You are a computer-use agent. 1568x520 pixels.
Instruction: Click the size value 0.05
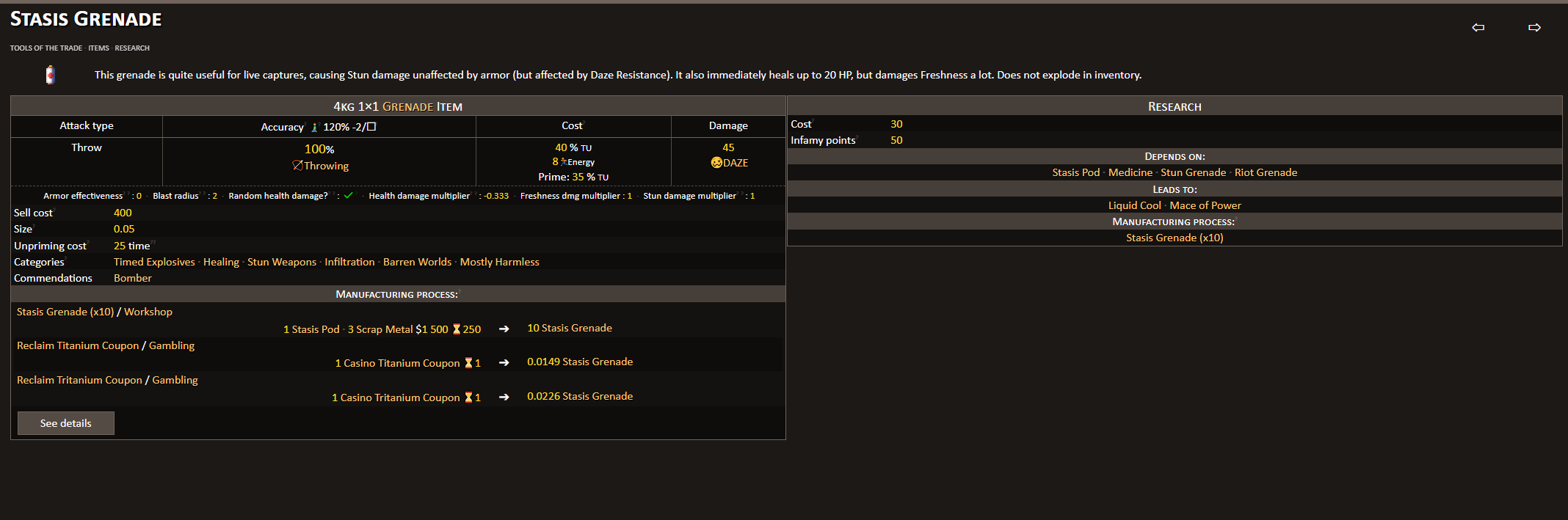(124, 229)
